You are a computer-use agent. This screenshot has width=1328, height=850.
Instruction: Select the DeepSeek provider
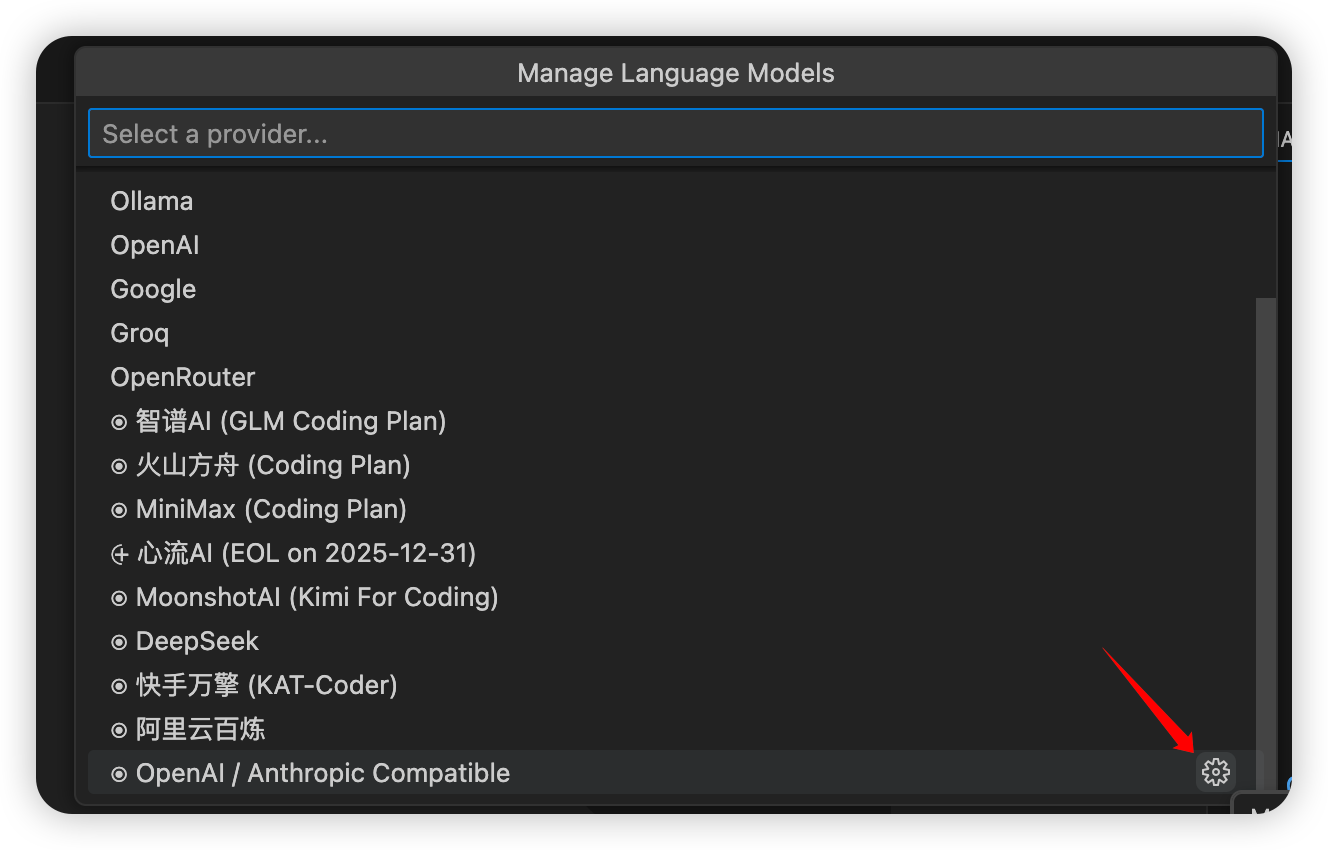[676, 641]
